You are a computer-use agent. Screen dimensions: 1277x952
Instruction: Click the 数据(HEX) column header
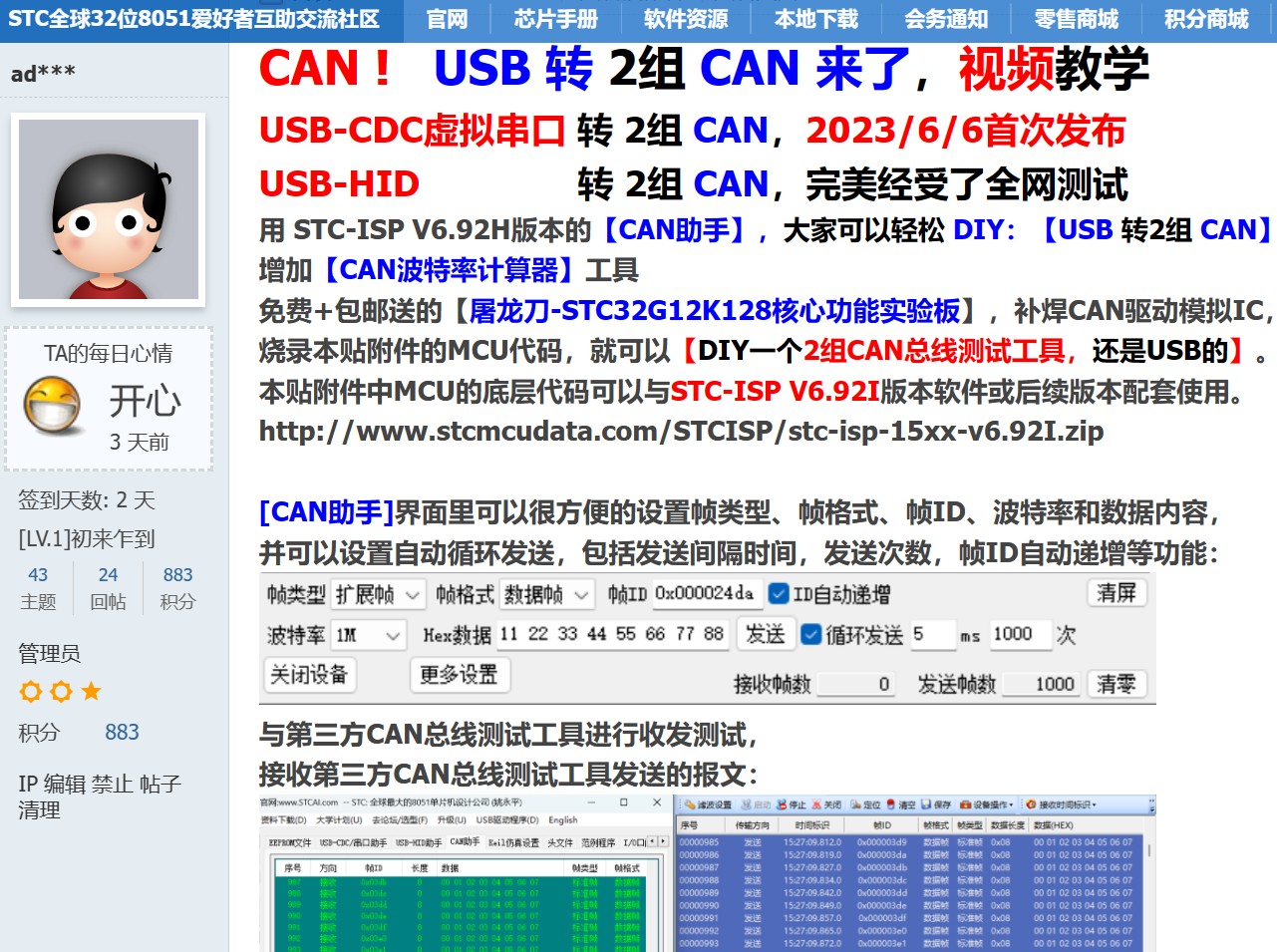(1054, 825)
